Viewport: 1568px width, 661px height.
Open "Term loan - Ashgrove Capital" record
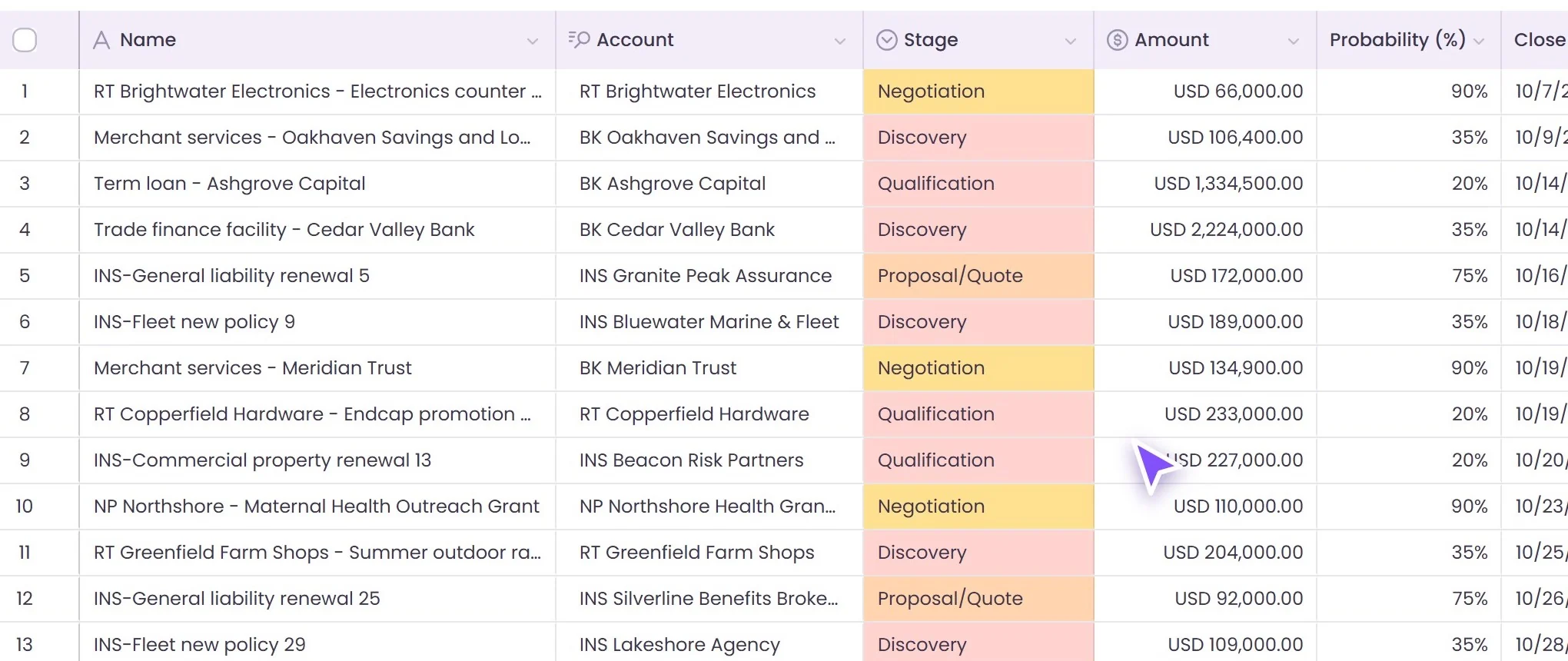(x=230, y=184)
